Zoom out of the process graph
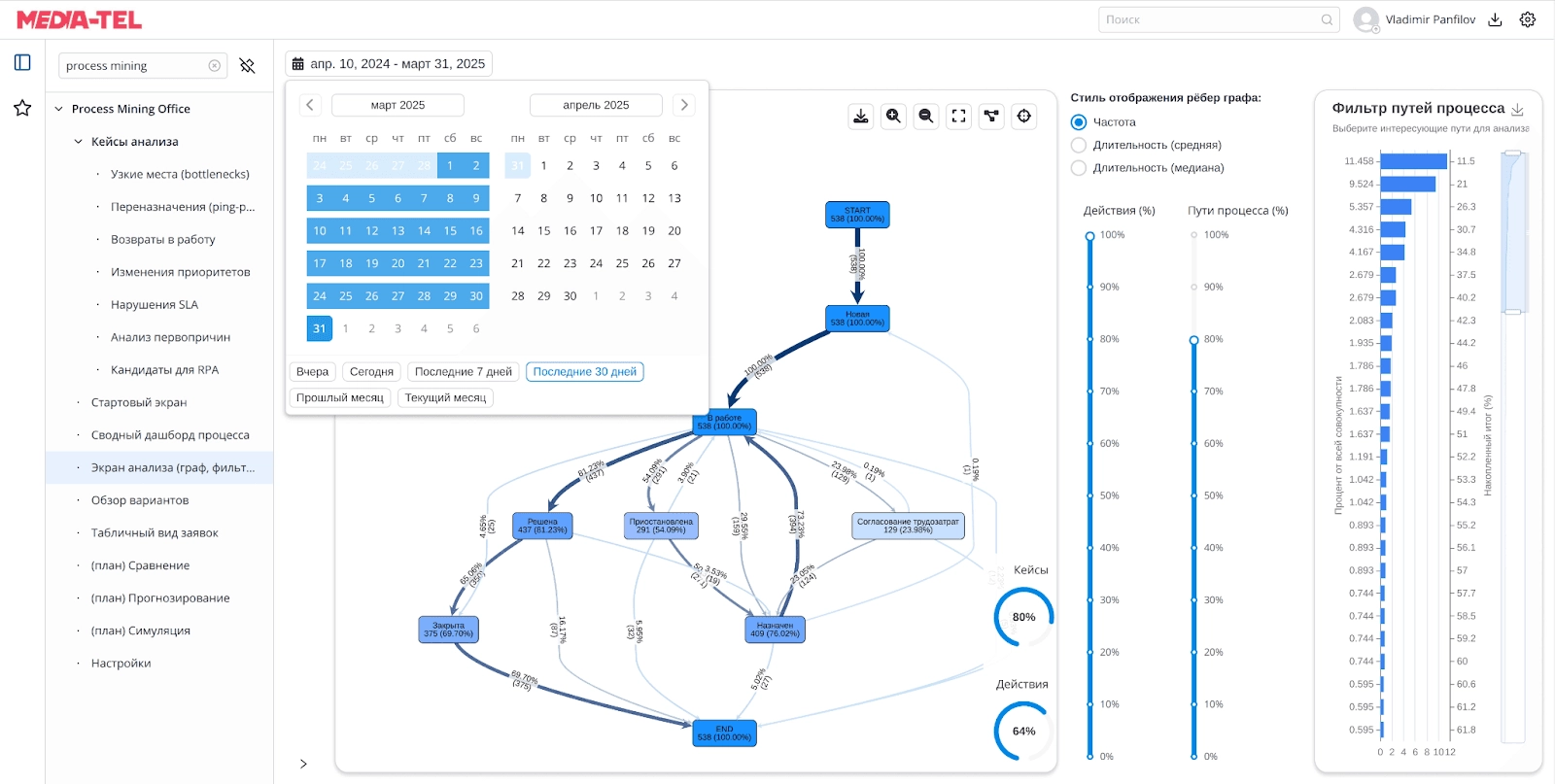Image resolution: width=1555 pixels, height=784 pixels. (x=926, y=117)
